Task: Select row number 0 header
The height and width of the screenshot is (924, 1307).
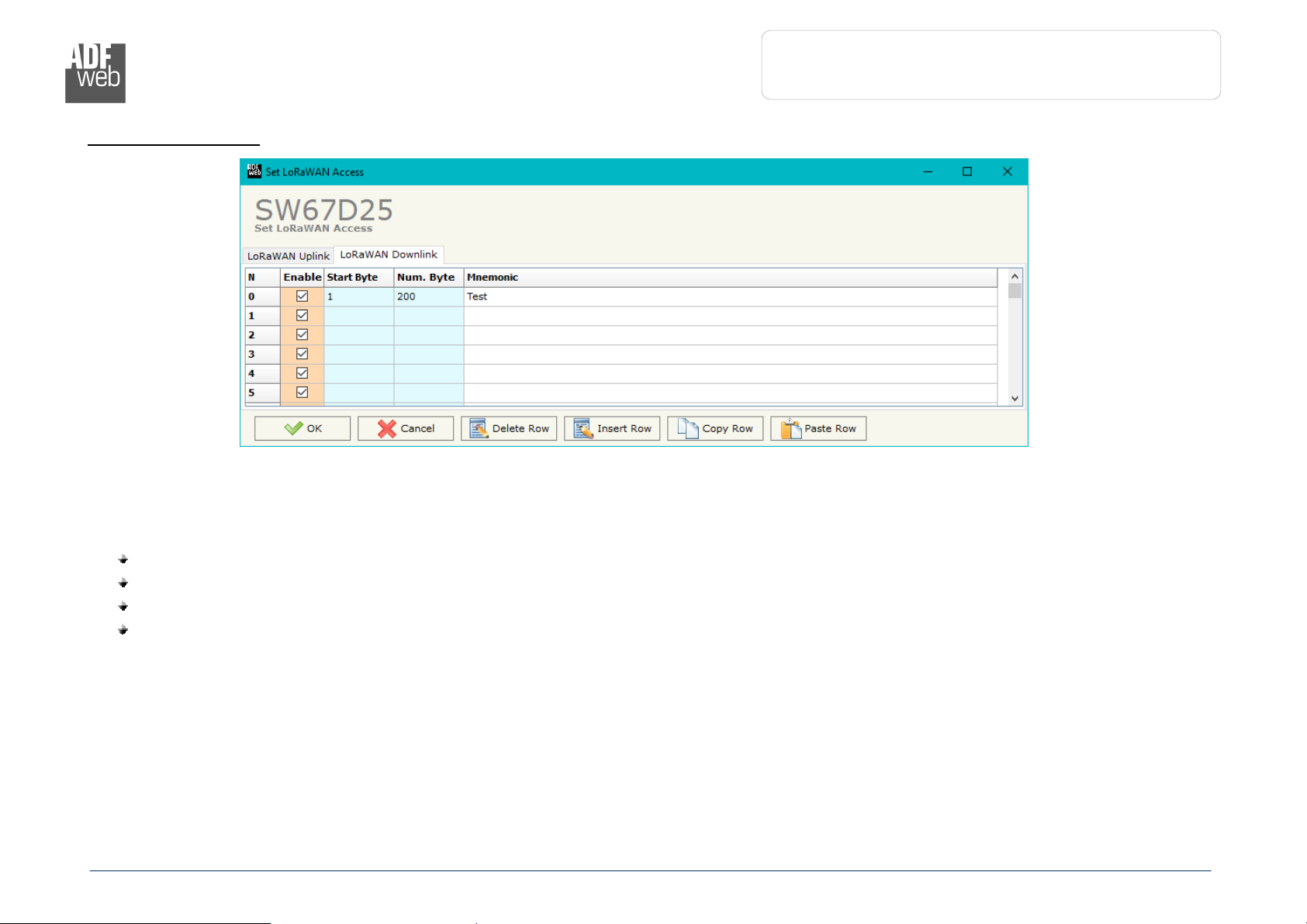Action: tap(263, 296)
